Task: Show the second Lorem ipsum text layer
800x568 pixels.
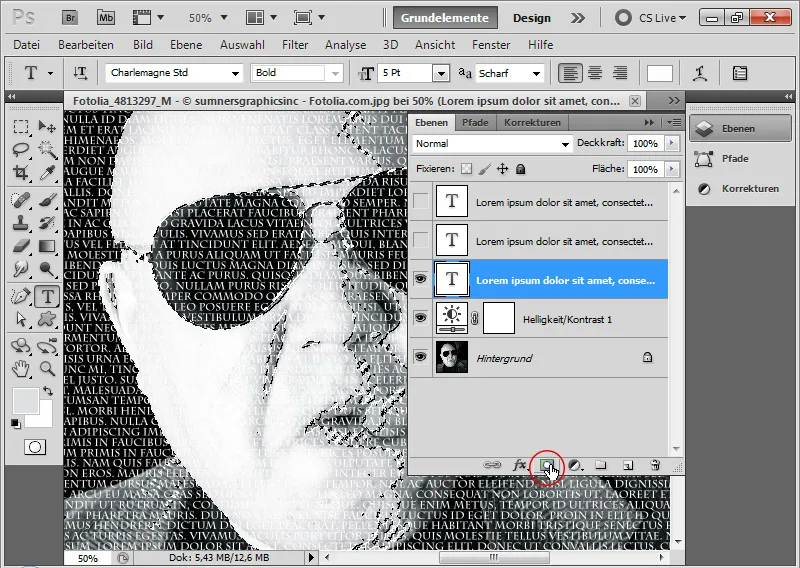Action: click(420, 240)
